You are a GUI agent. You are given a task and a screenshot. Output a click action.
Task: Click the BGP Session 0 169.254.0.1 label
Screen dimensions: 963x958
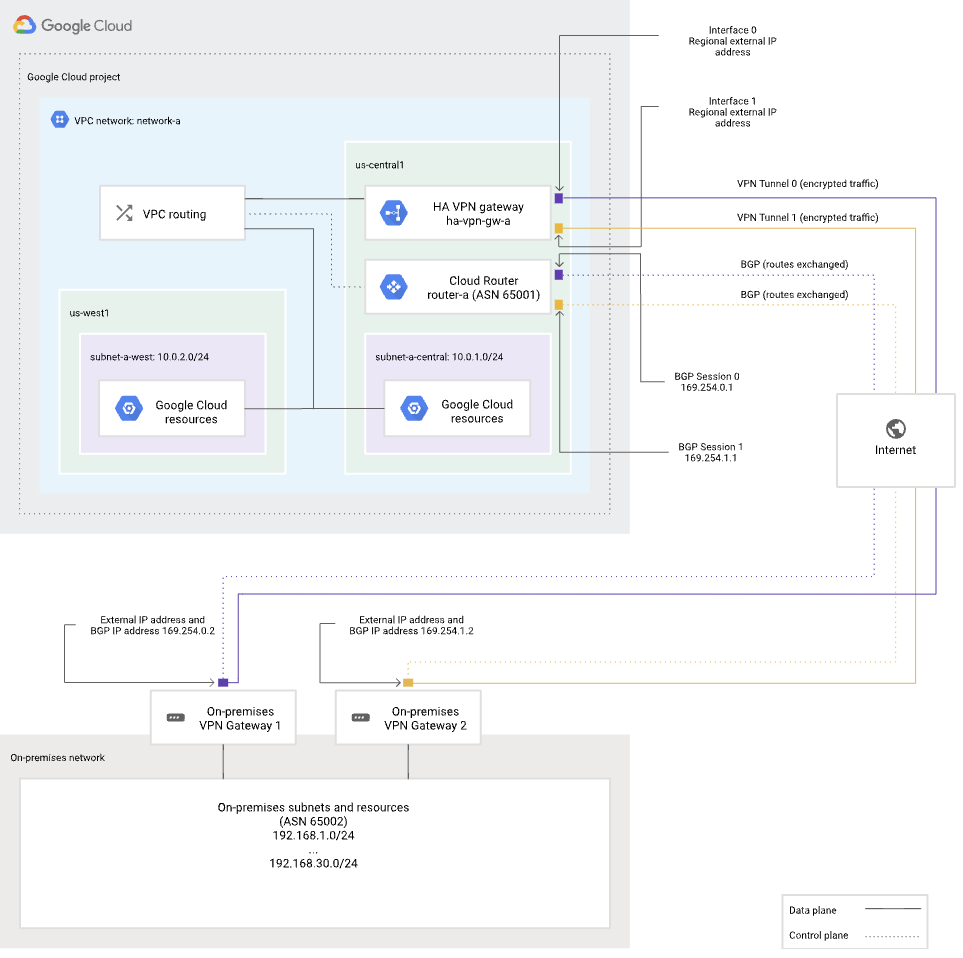707,382
